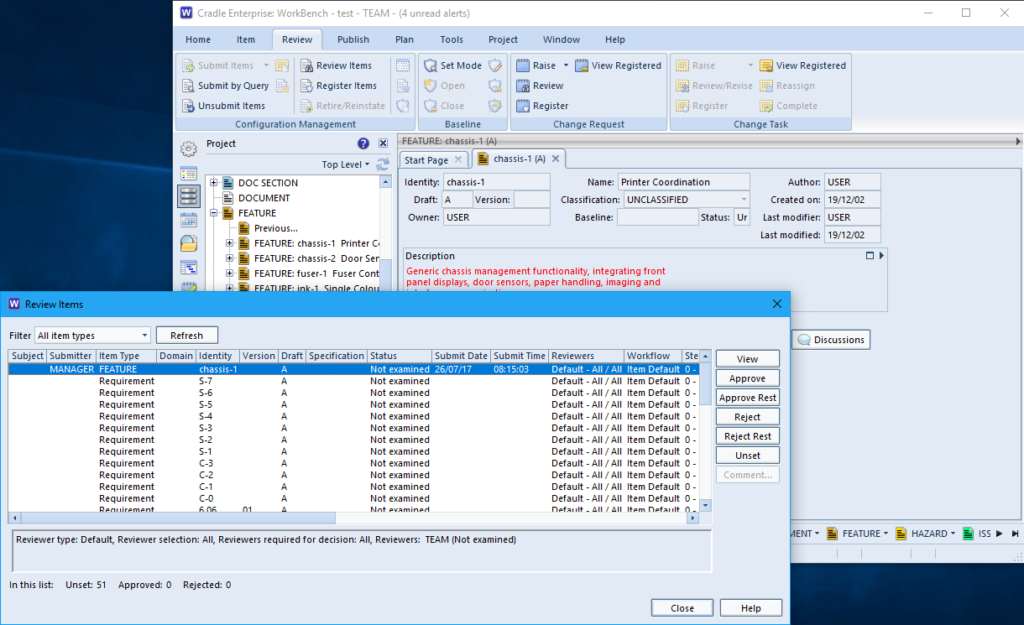Select the sidebar color list icon
1024x625 pixels.
click(189, 174)
